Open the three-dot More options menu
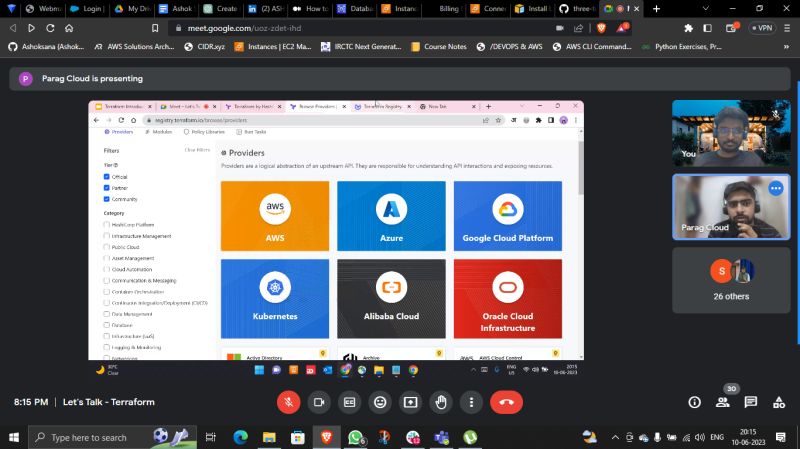Viewport: 800px width, 449px height. coord(471,402)
